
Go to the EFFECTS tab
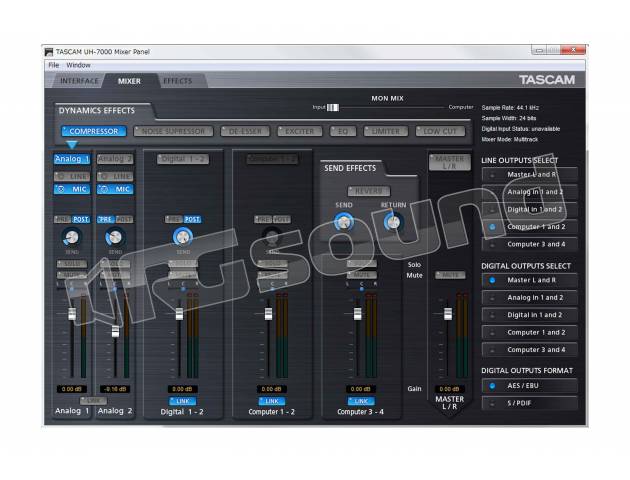pos(178,81)
